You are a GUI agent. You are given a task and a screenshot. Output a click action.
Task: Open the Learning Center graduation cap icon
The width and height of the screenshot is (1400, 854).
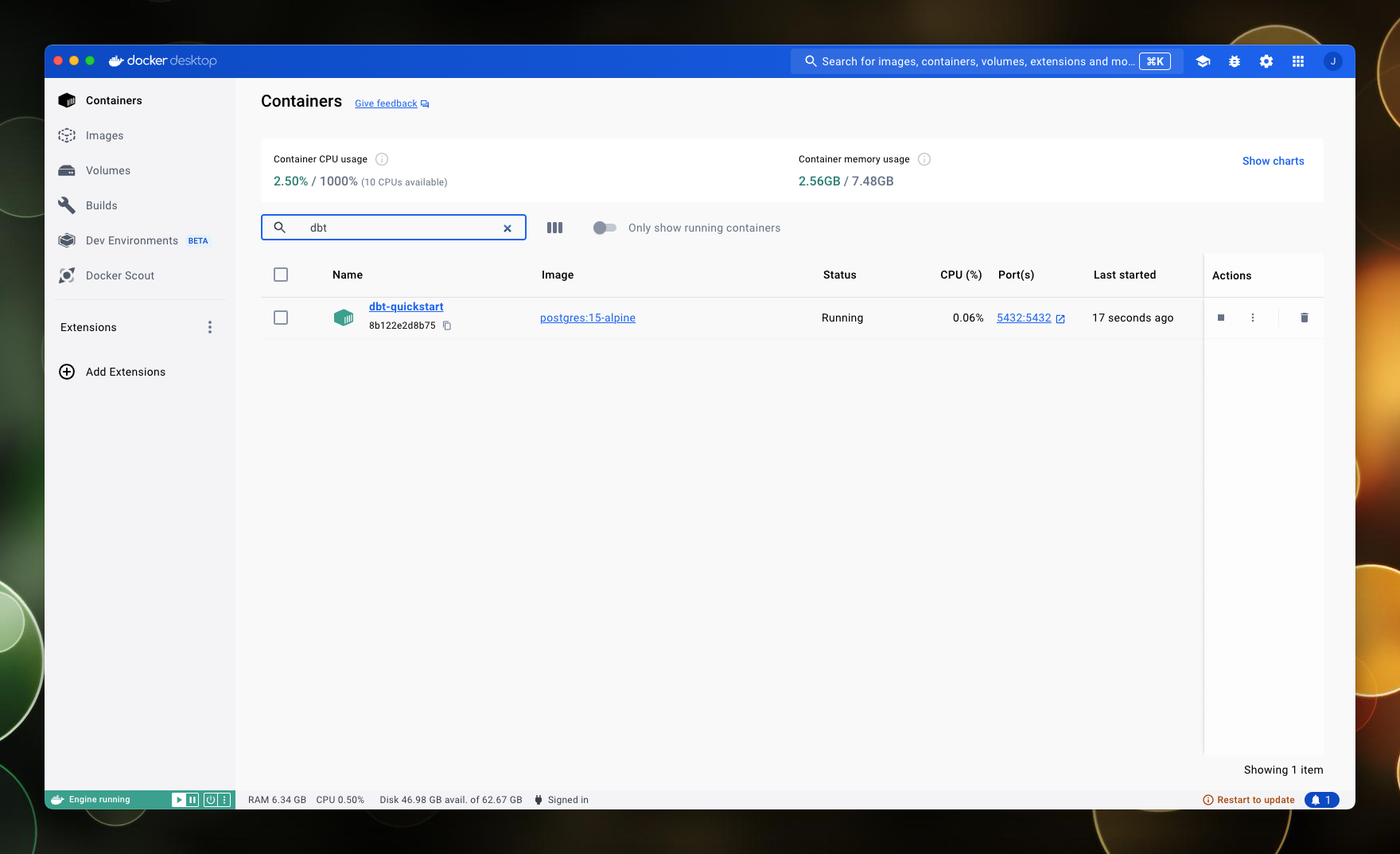coord(1203,61)
